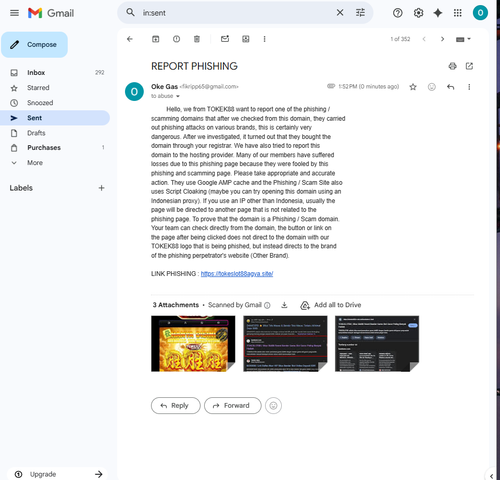500x480 pixels.
Task: Open the first golden slot attachment
Action: point(193,344)
